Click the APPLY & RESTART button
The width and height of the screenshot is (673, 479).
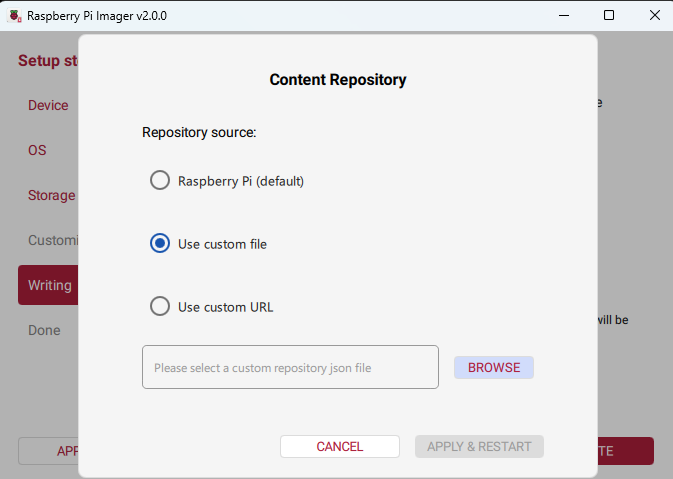coord(479,447)
